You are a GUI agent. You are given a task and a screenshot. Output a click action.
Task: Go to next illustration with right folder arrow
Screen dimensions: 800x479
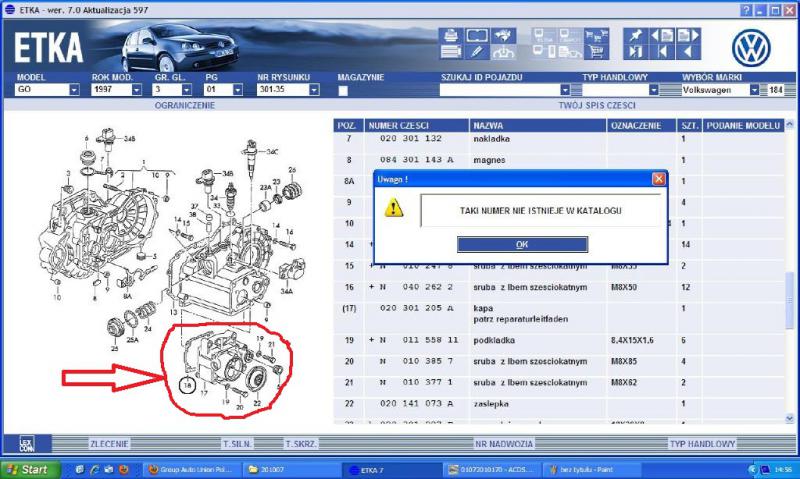688,36
